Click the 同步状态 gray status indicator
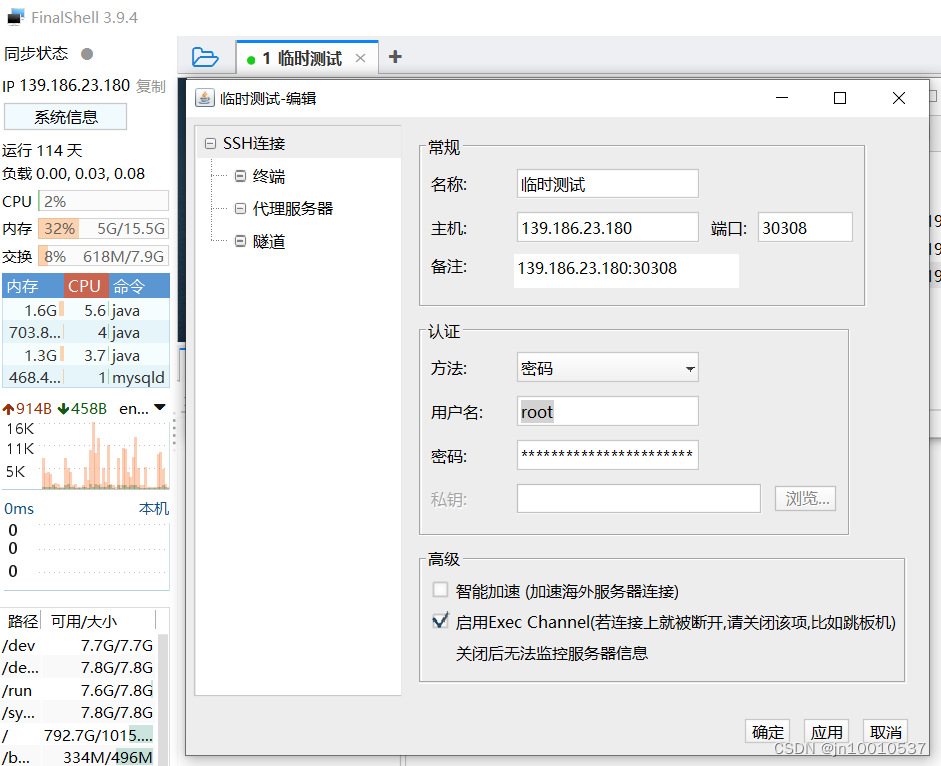 (x=87, y=54)
